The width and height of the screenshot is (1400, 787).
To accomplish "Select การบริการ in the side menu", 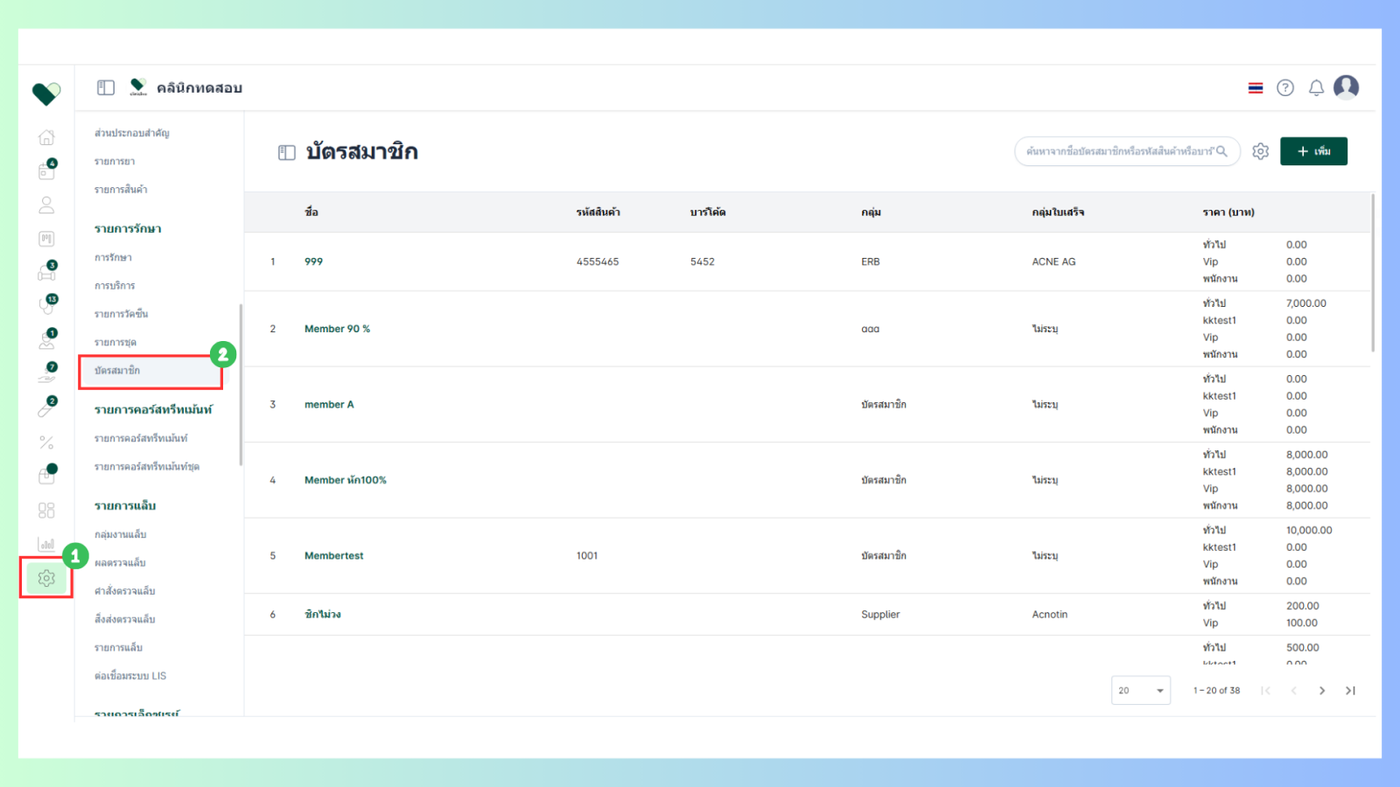I will point(115,286).
